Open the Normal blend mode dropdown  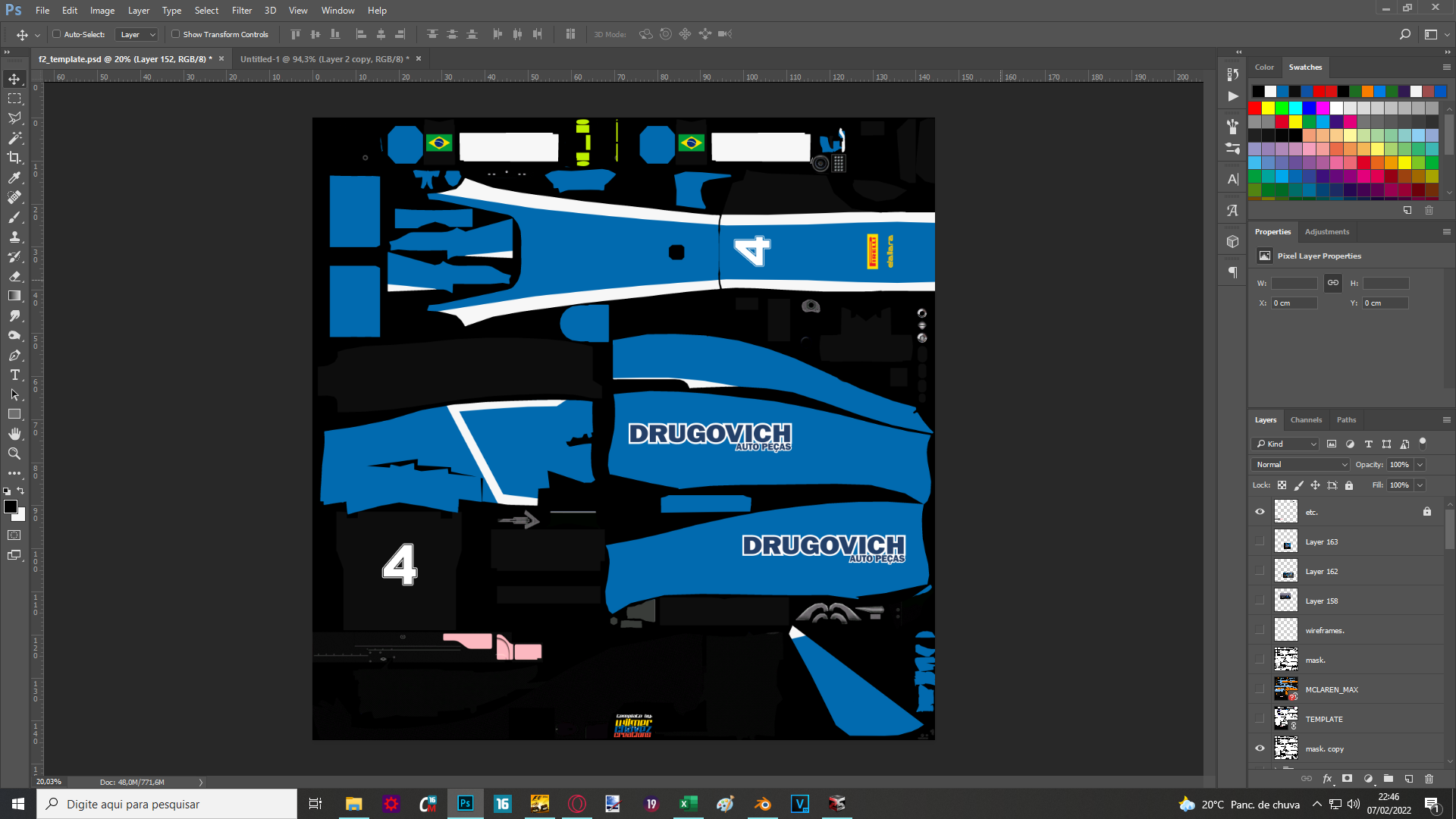(1301, 464)
